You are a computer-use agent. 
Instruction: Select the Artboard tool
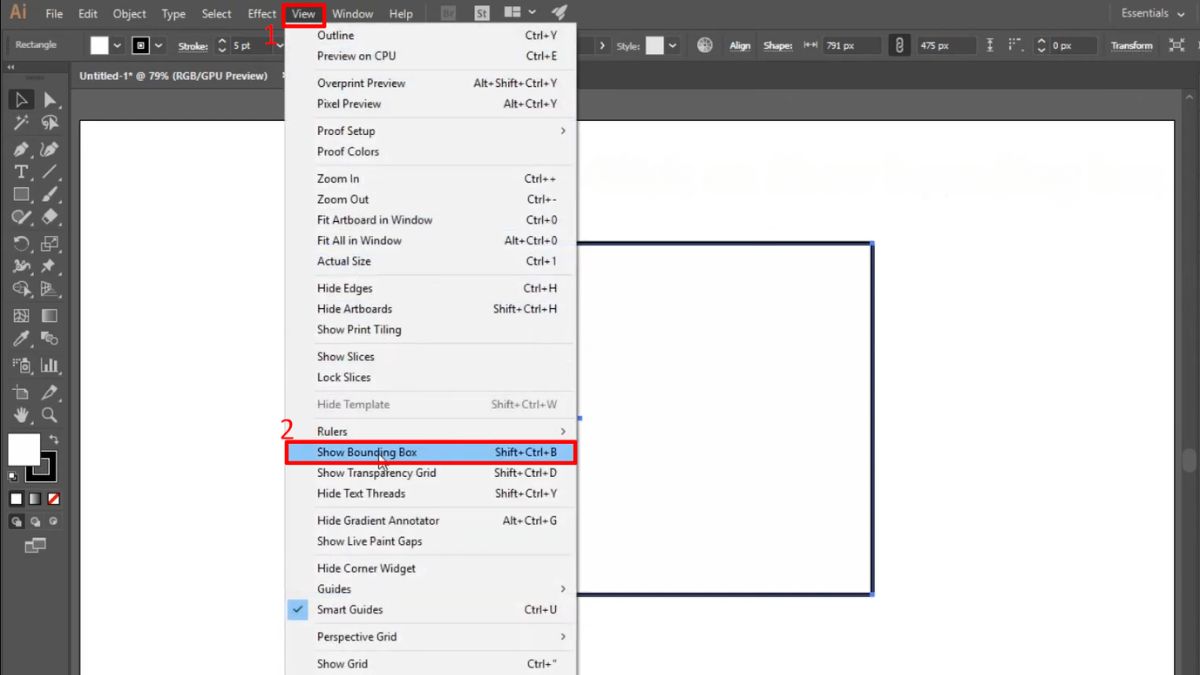click(21, 392)
